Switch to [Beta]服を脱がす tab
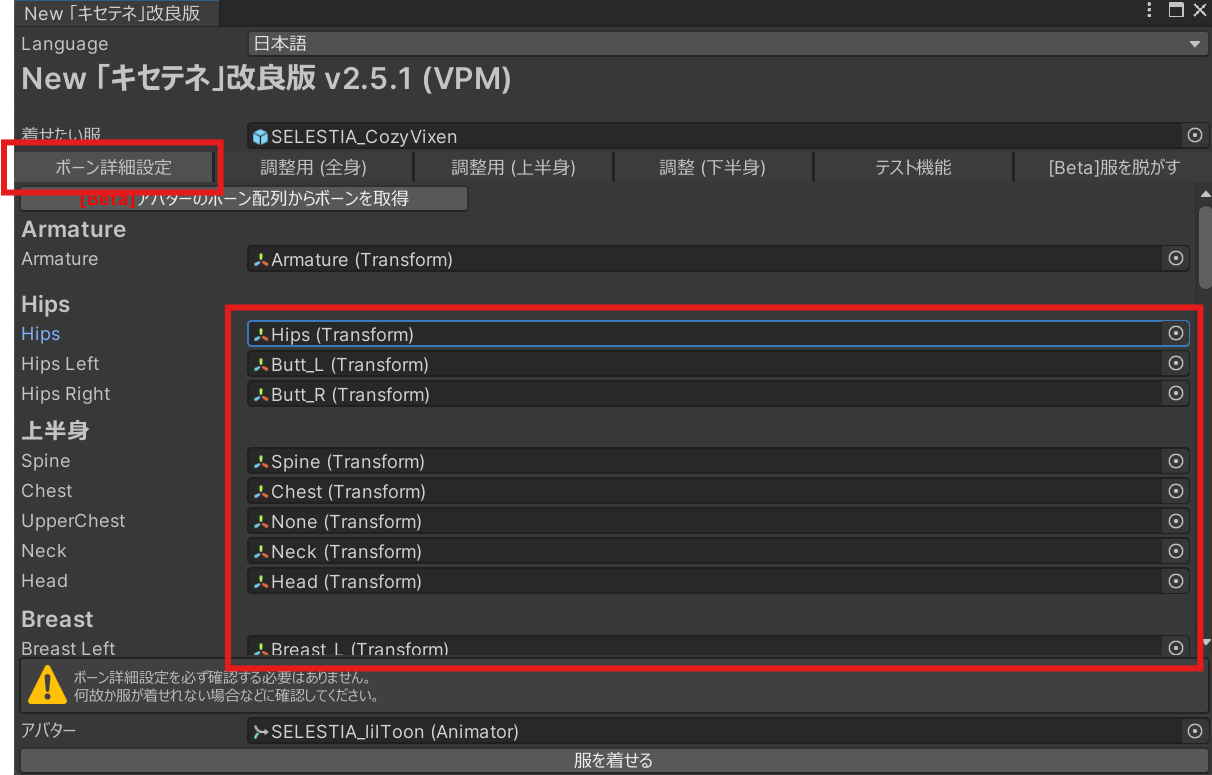 pos(1113,167)
